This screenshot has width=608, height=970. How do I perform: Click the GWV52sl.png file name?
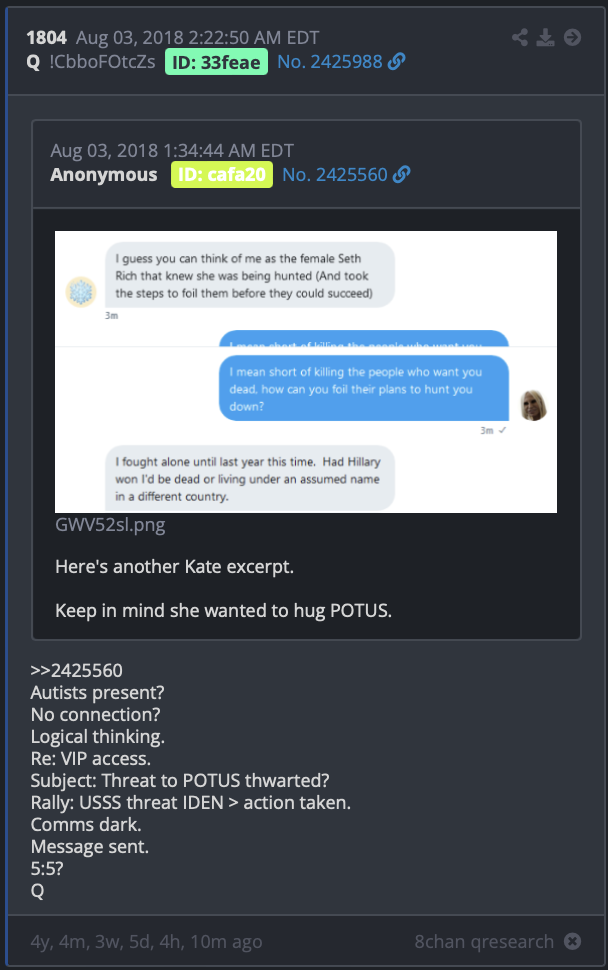pyautogui.click(x=110, y=525)
